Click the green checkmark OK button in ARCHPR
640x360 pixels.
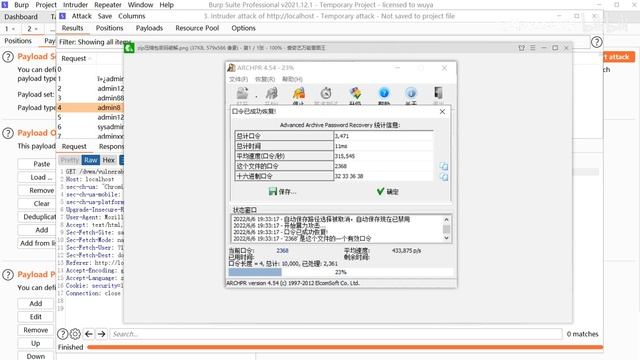point(387,191)
